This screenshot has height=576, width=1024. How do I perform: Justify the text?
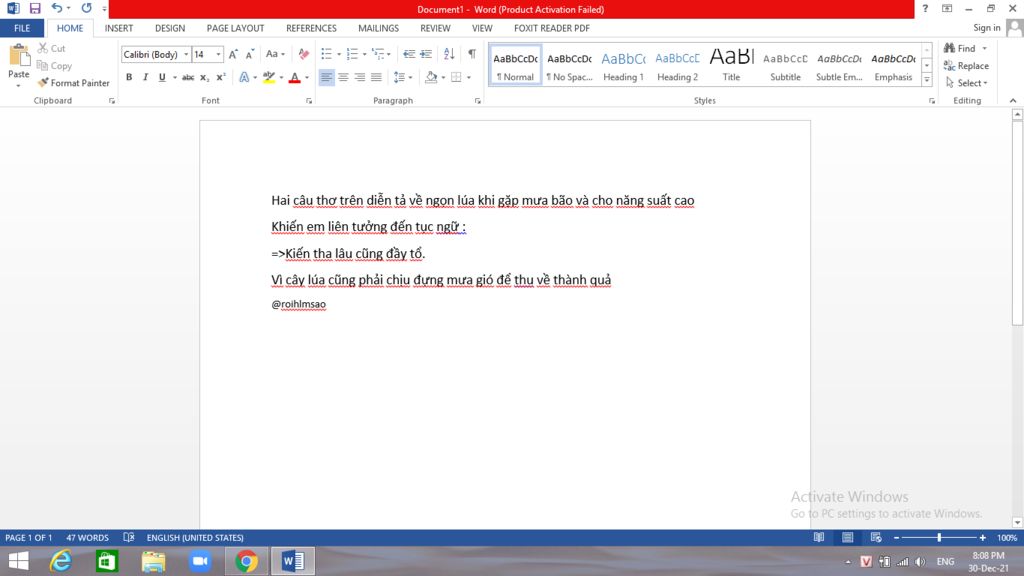click(x=376, y=77)
